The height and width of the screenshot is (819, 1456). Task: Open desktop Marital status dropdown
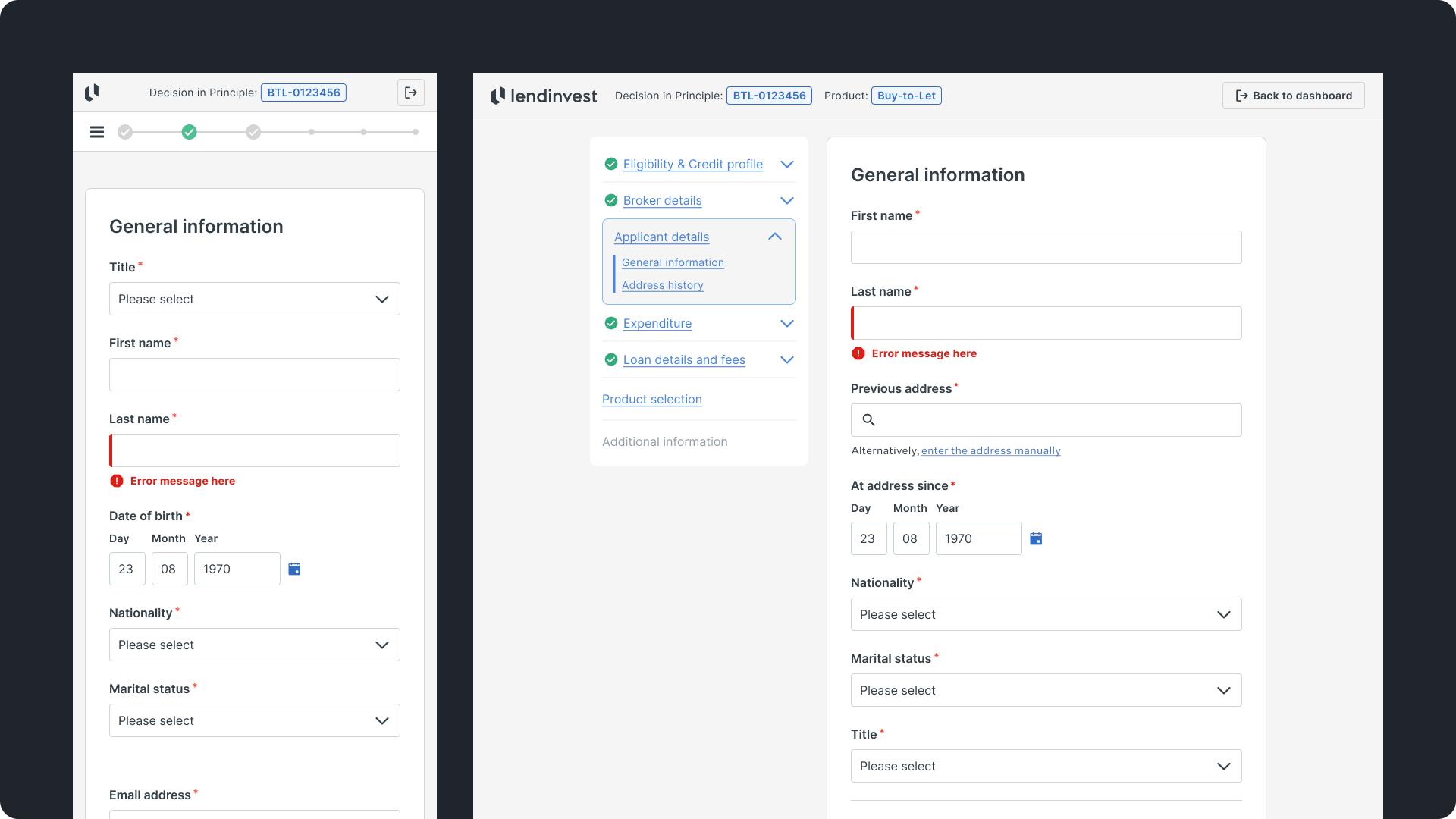(x=1046, y=690)
